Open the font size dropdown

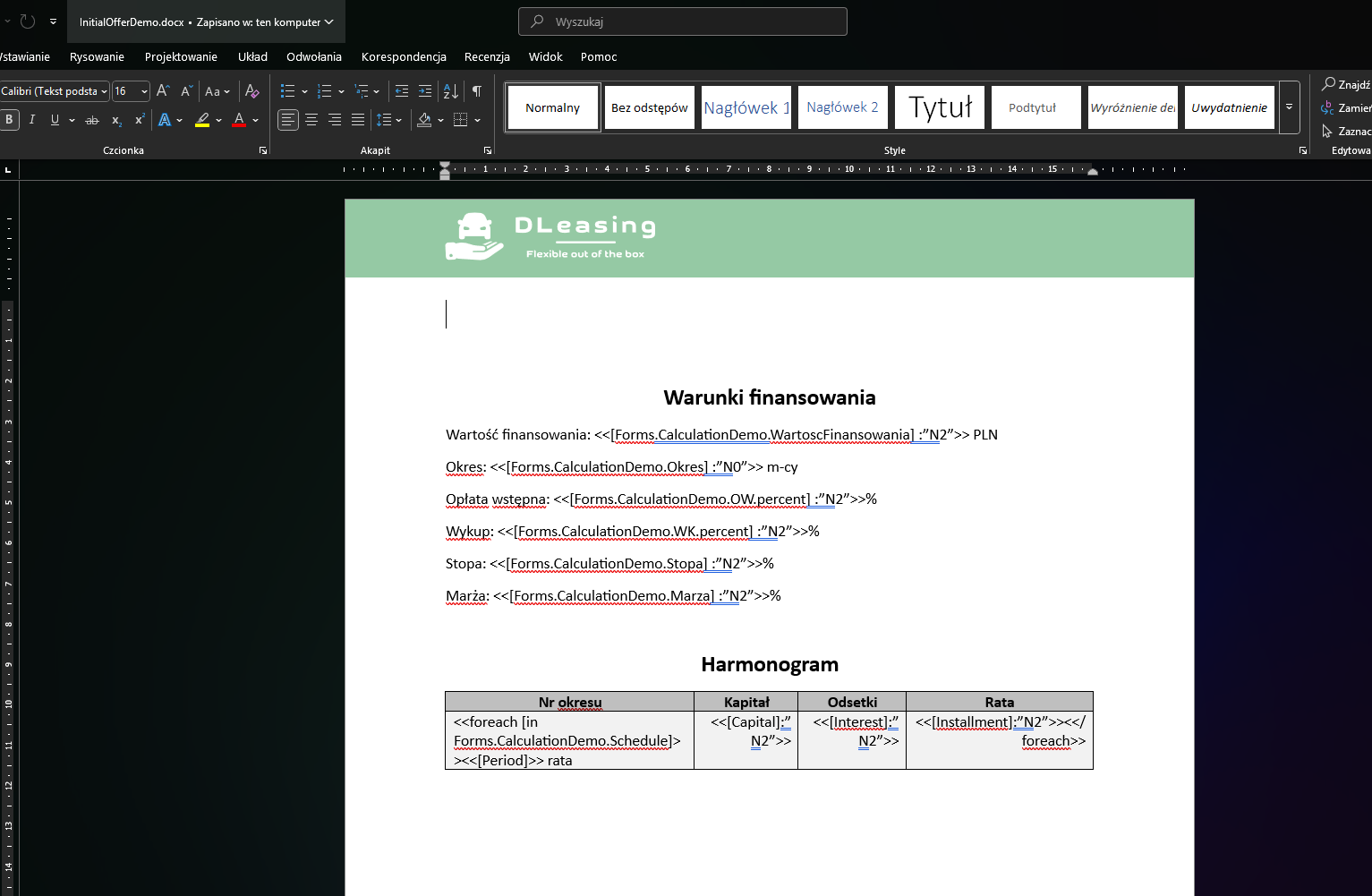(x=144, y=91)
